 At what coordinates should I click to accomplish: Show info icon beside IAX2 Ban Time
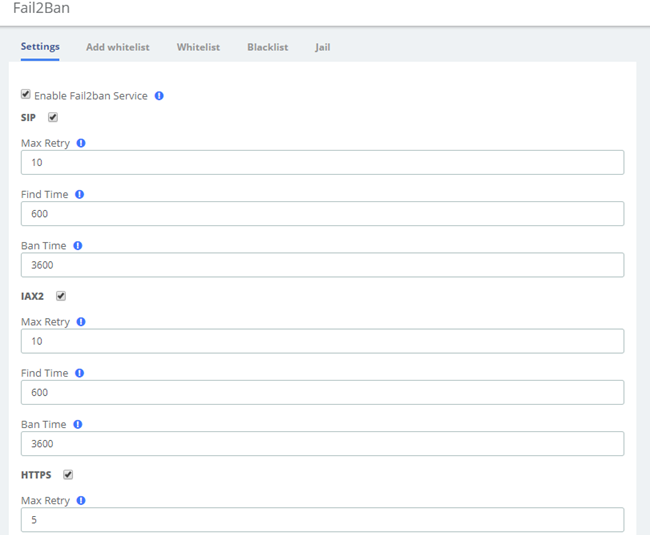click(78, 424)
